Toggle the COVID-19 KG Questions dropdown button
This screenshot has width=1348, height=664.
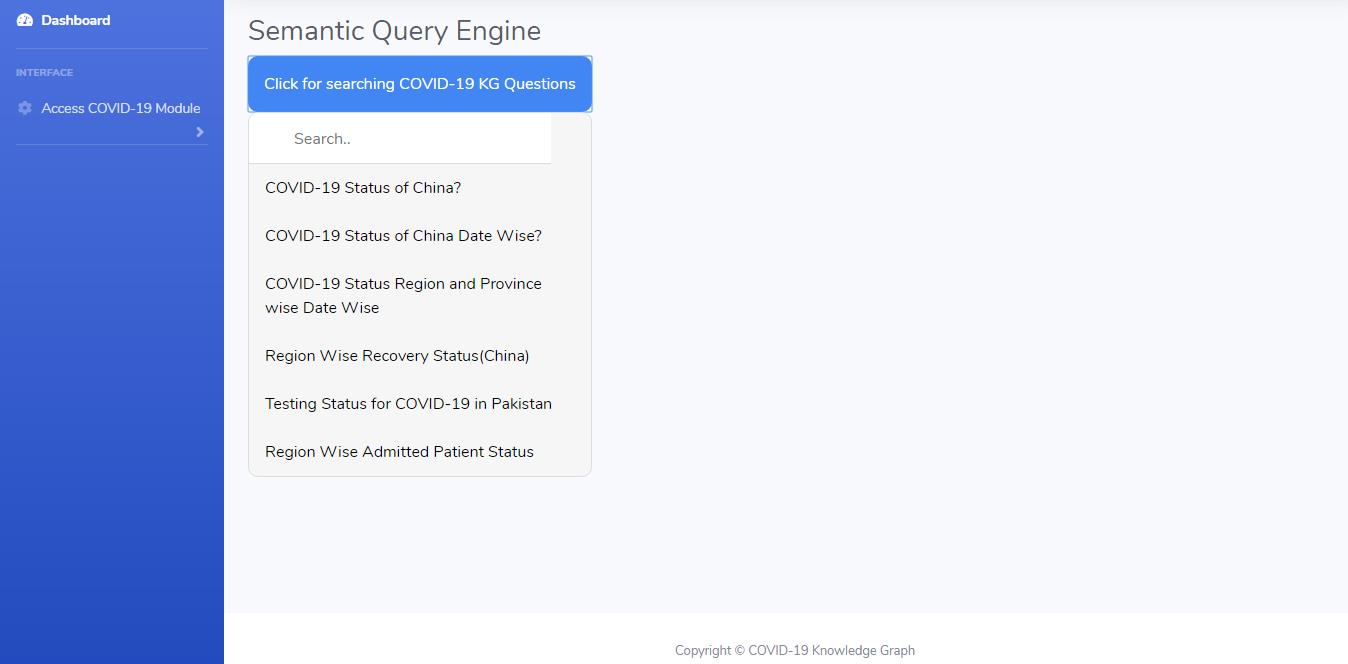[419, 84]
